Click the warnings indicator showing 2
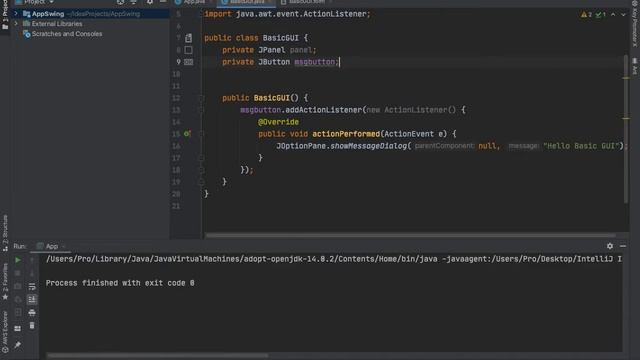This screenshot has width=640, height=360. tap(586, 14)
